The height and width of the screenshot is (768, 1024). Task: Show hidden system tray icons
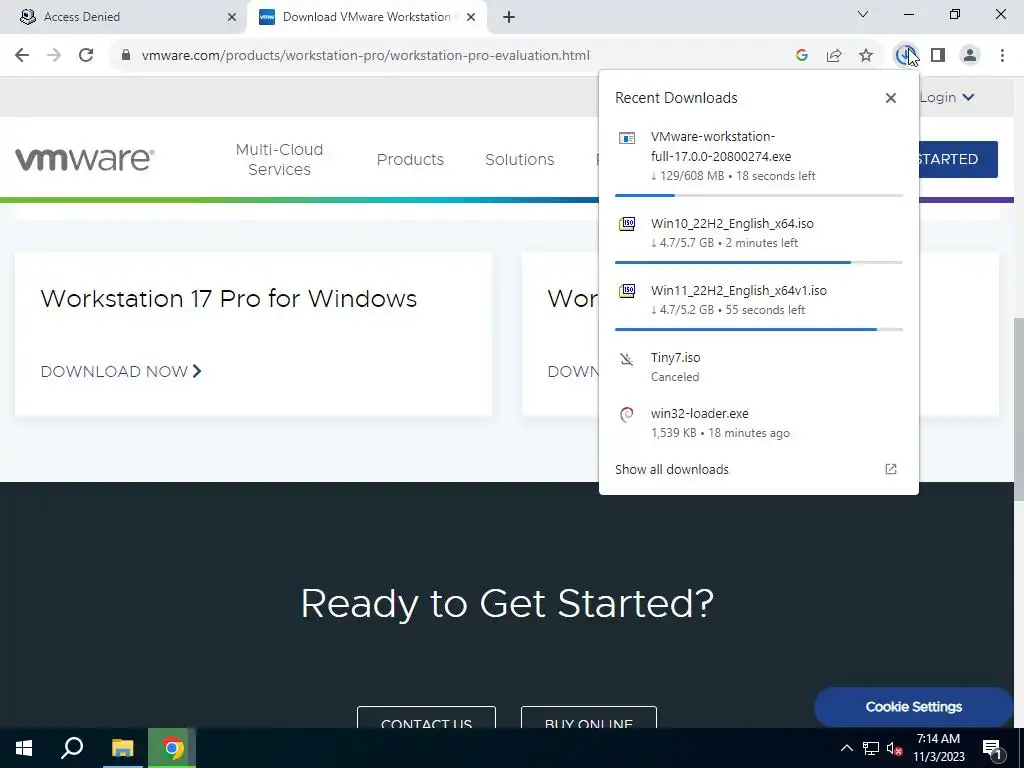tap(846, 748)
